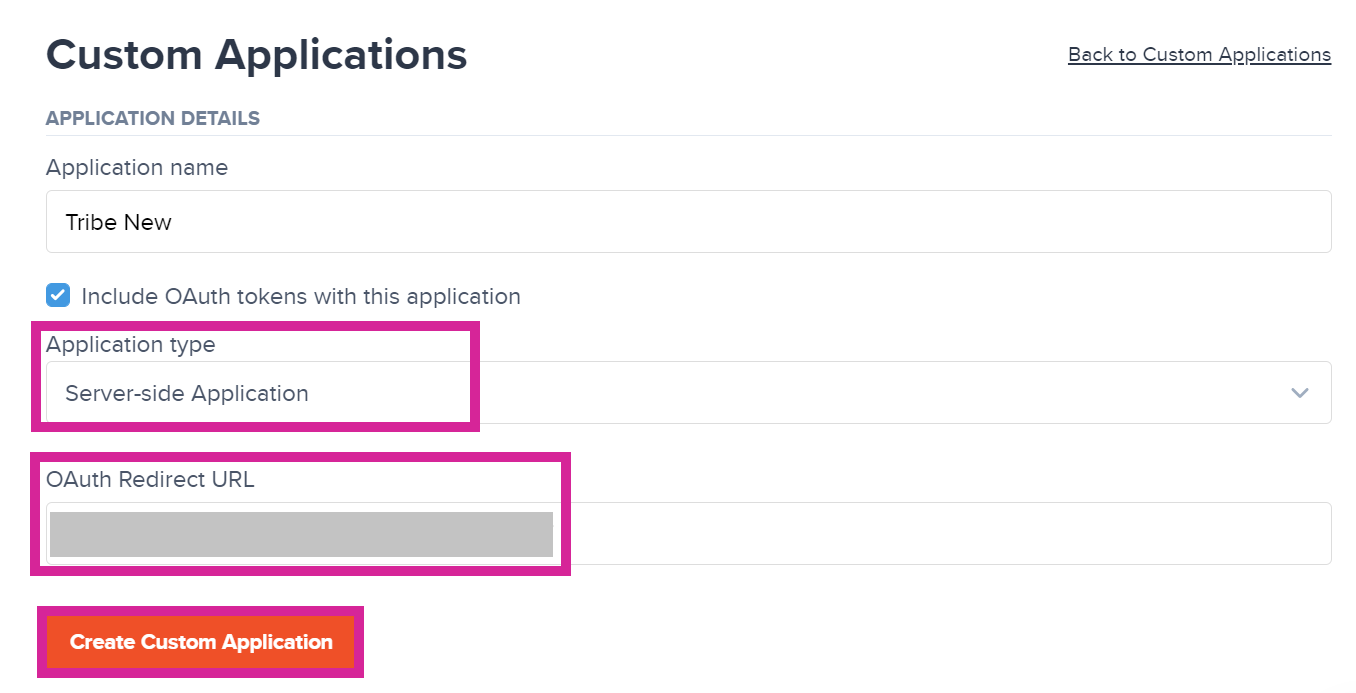Open the Application type dropdown

688,393
